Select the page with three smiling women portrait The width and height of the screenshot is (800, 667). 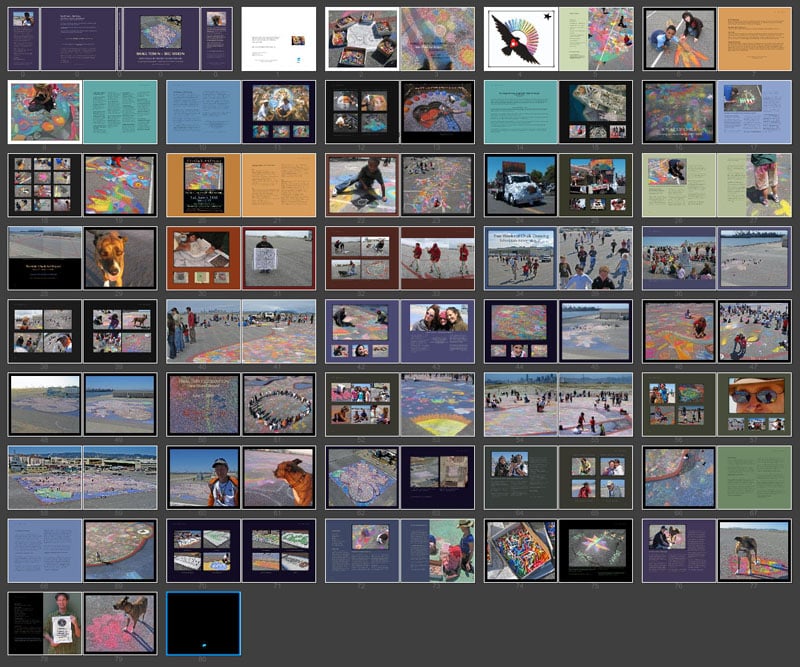[x=438, y=332]
